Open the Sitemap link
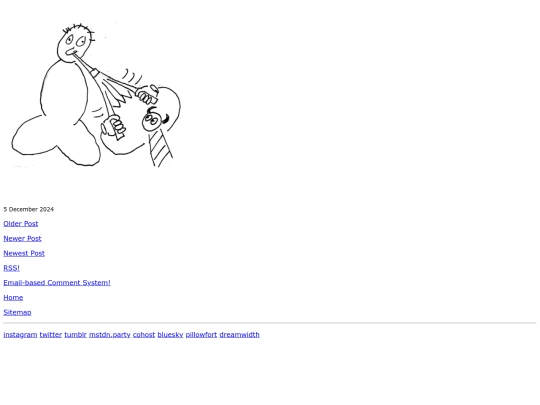540x405 pixels. pyautogui.click(x=17, y=312)
